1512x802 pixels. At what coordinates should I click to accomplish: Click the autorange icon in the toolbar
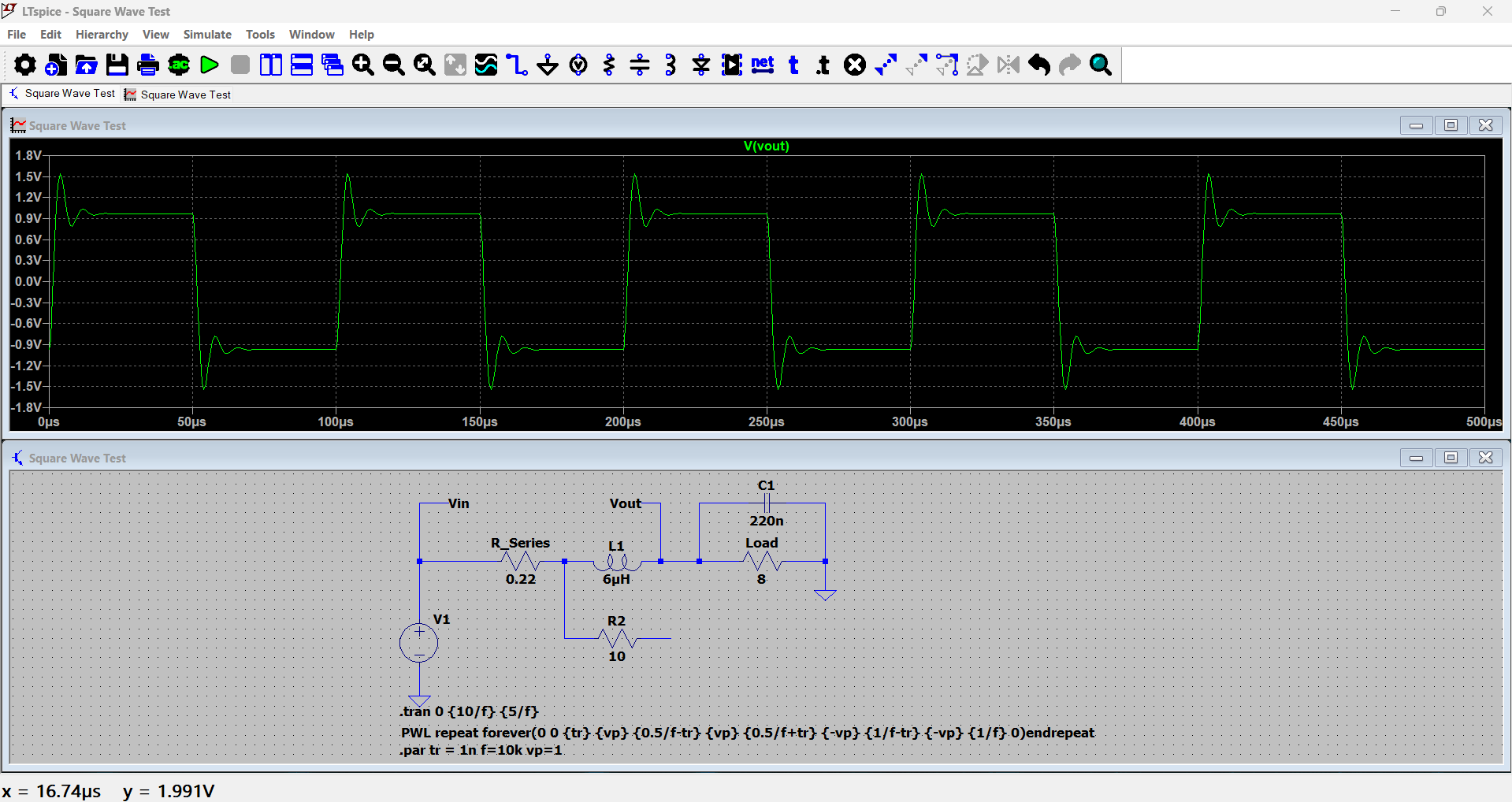[455, 65]
